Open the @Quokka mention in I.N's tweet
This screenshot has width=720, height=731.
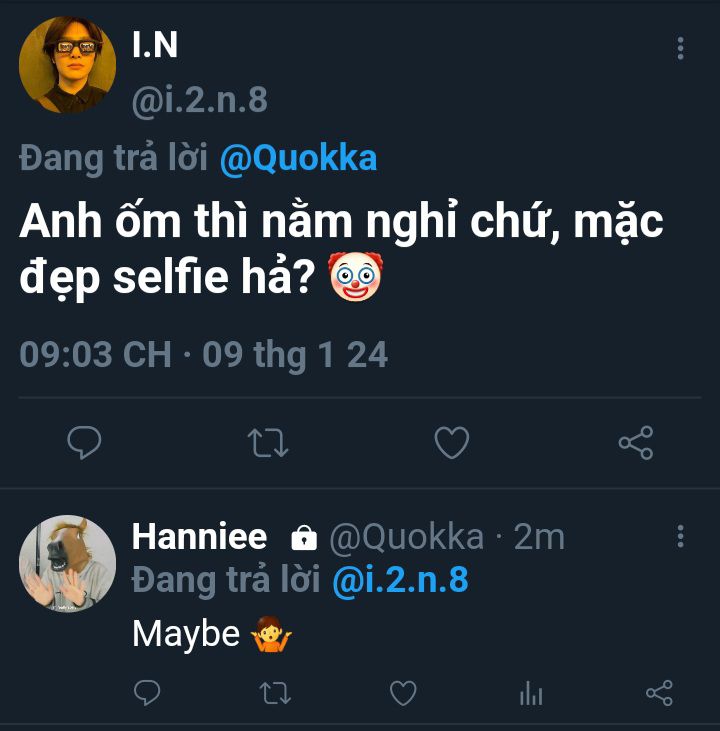[298, 159]
